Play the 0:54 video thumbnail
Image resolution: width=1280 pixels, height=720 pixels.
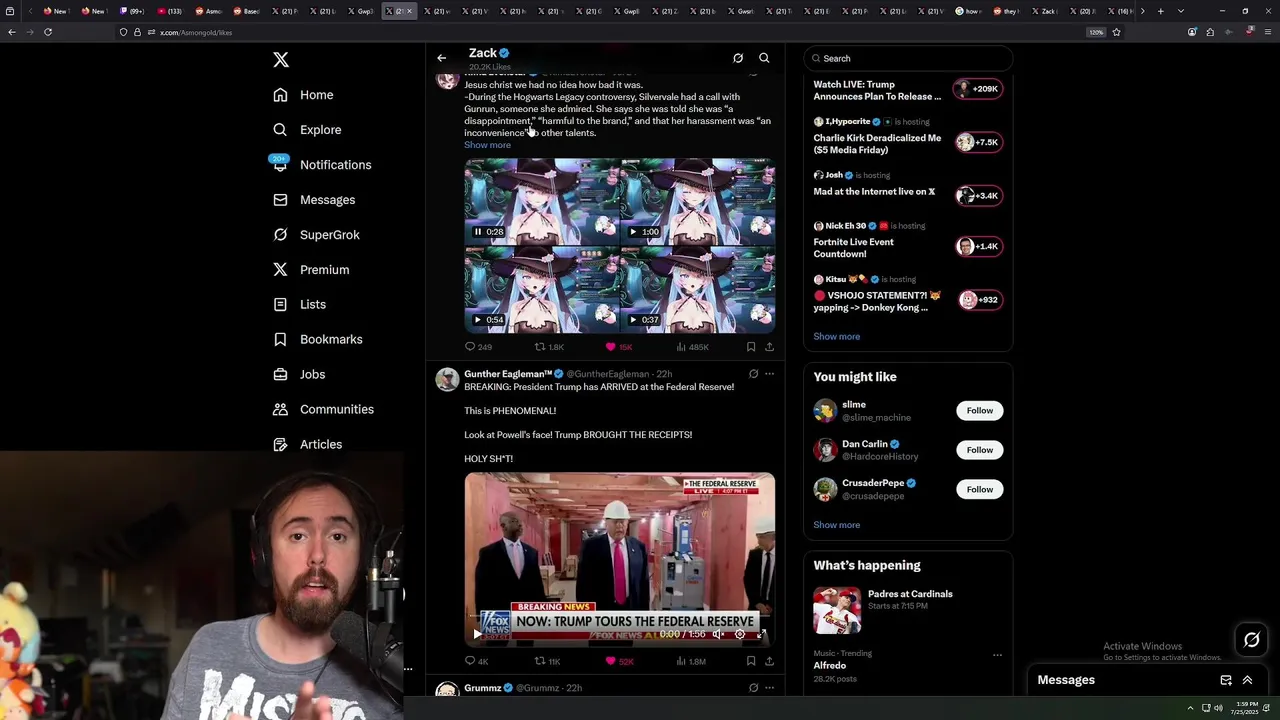[x=478, y=320]
